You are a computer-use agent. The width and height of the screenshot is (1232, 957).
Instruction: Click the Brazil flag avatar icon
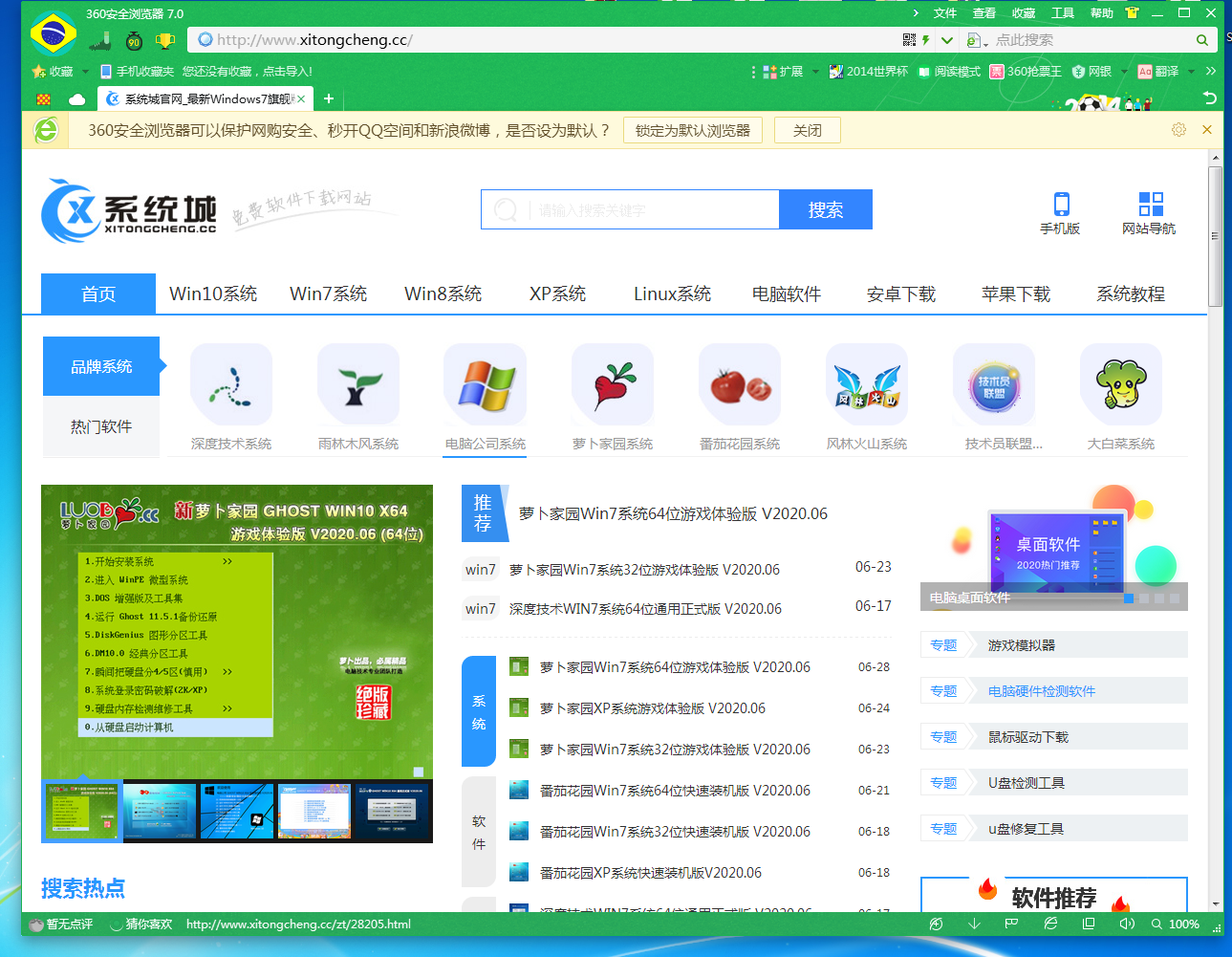click(x=54, y=33)
